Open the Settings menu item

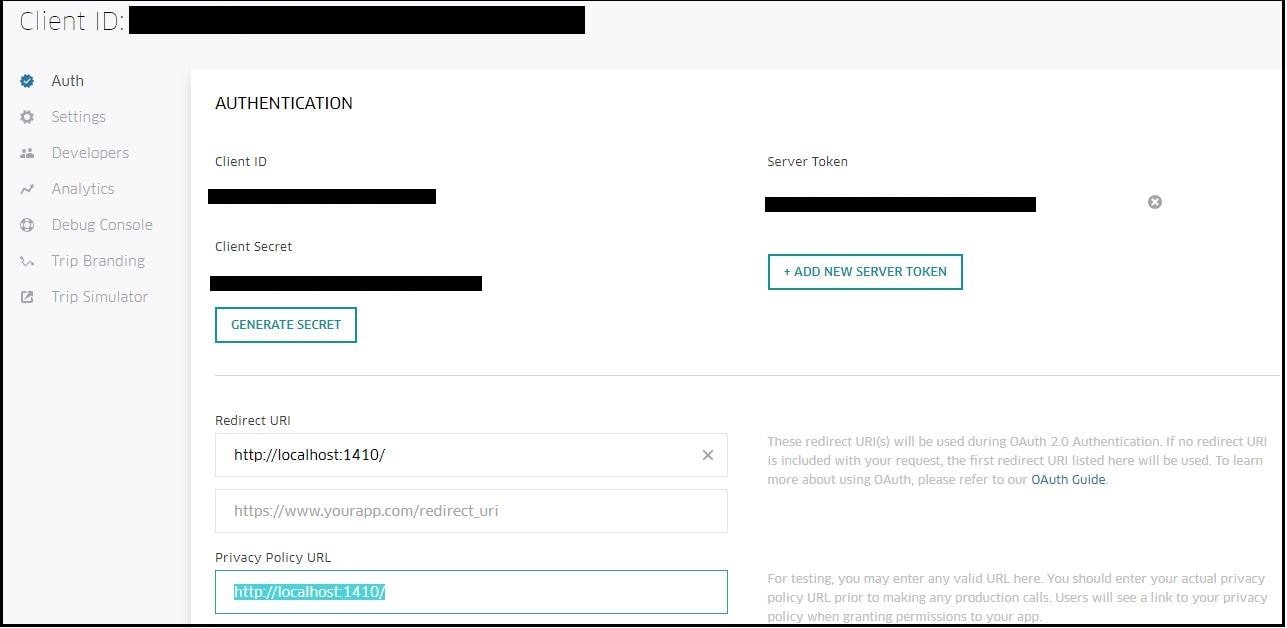79,117
